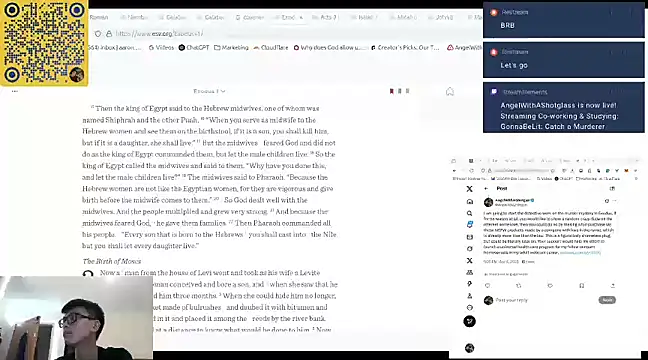Switch to the Acts browser tab
The image size is (648, 360).
325,17
